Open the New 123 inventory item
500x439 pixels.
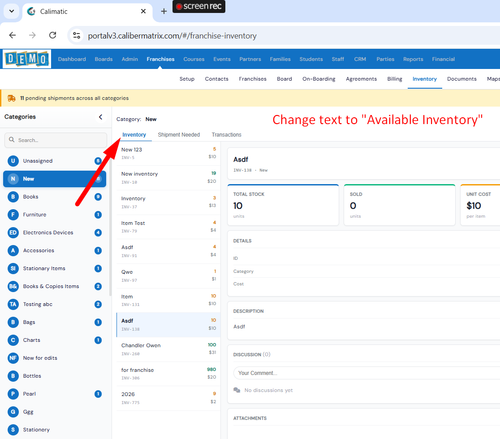coord(168,153)
